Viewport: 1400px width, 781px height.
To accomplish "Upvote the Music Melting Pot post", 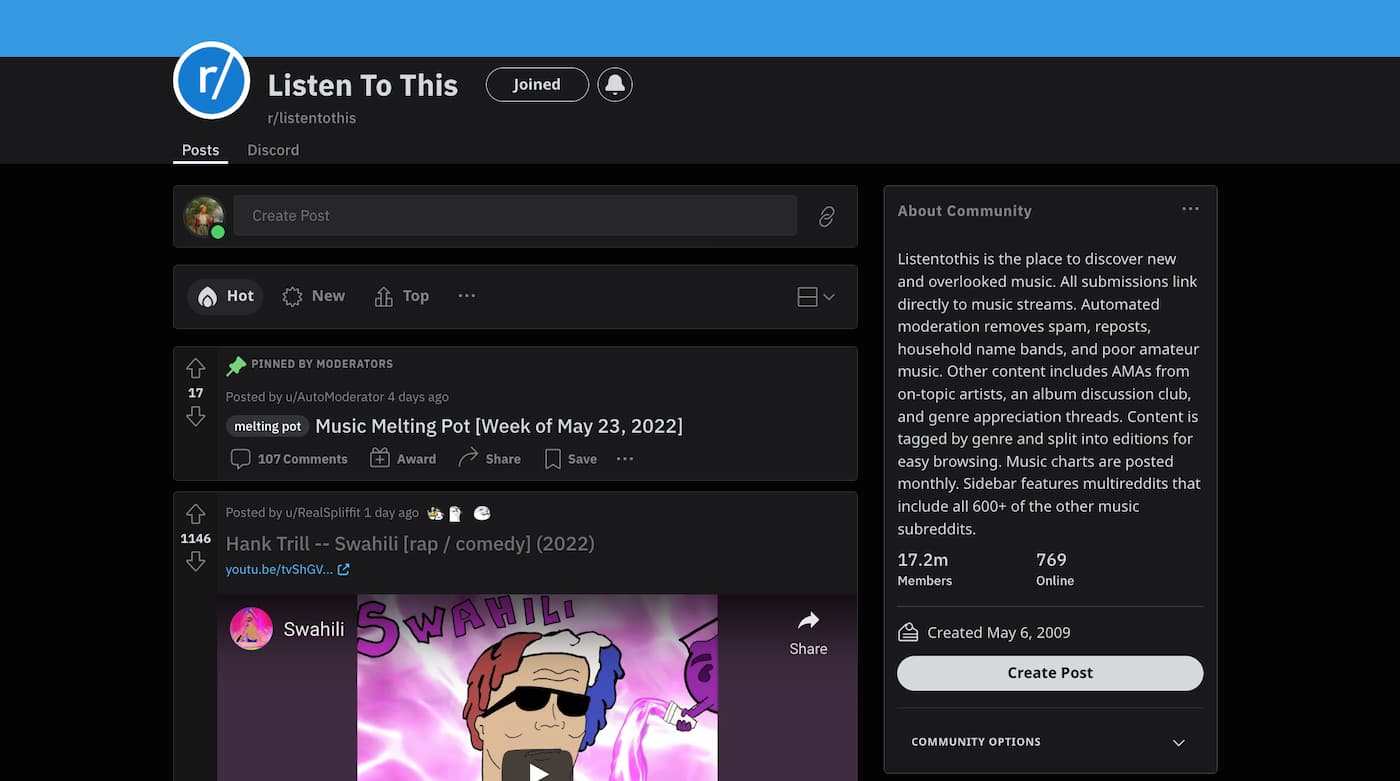I will click(196, 368).
